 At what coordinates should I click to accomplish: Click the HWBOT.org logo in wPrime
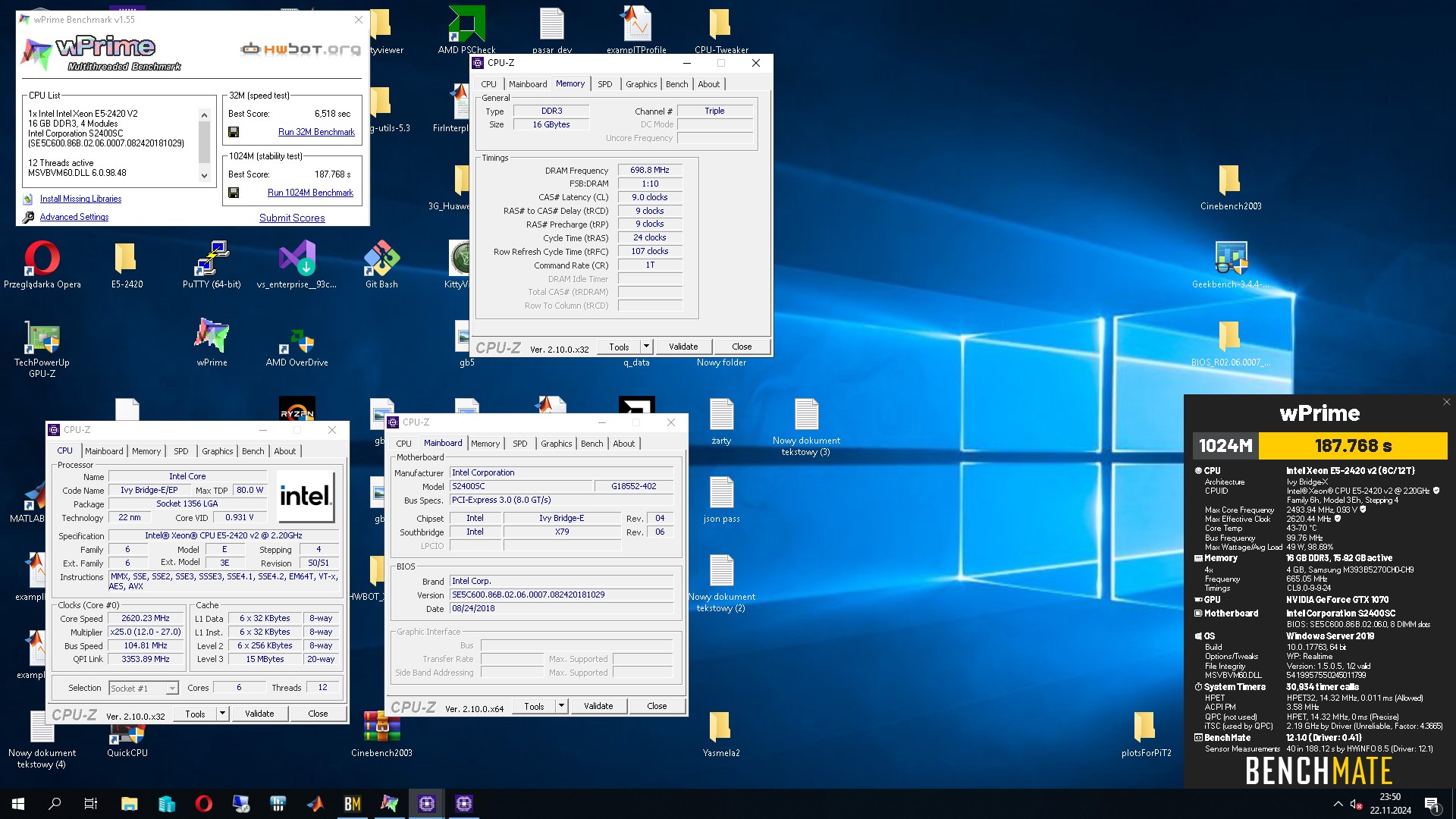click(301, 49)
